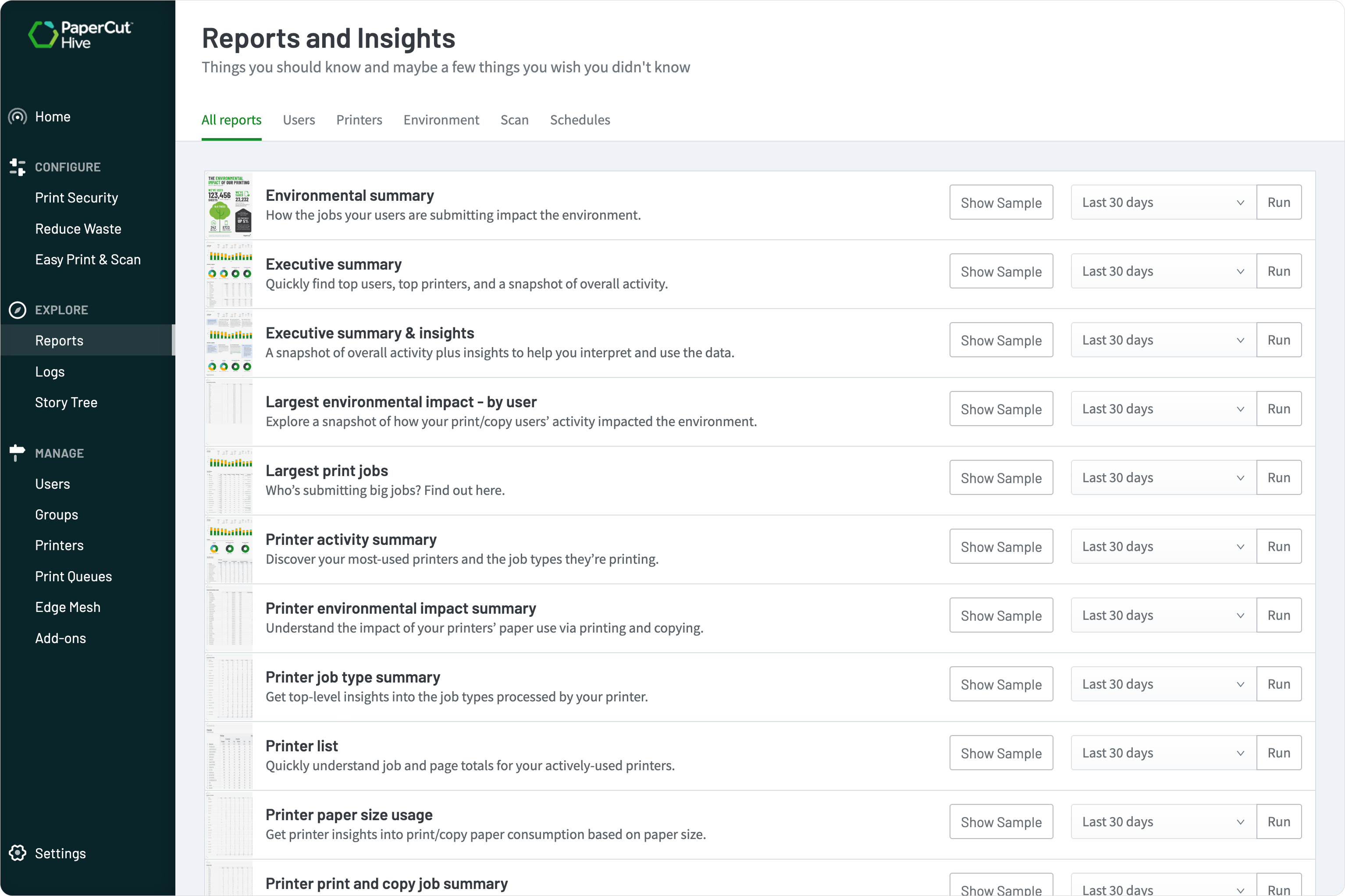This screenshot has height=896, width=1345.
Task: Open Easy Print & Scan
Action: (88, 260)
